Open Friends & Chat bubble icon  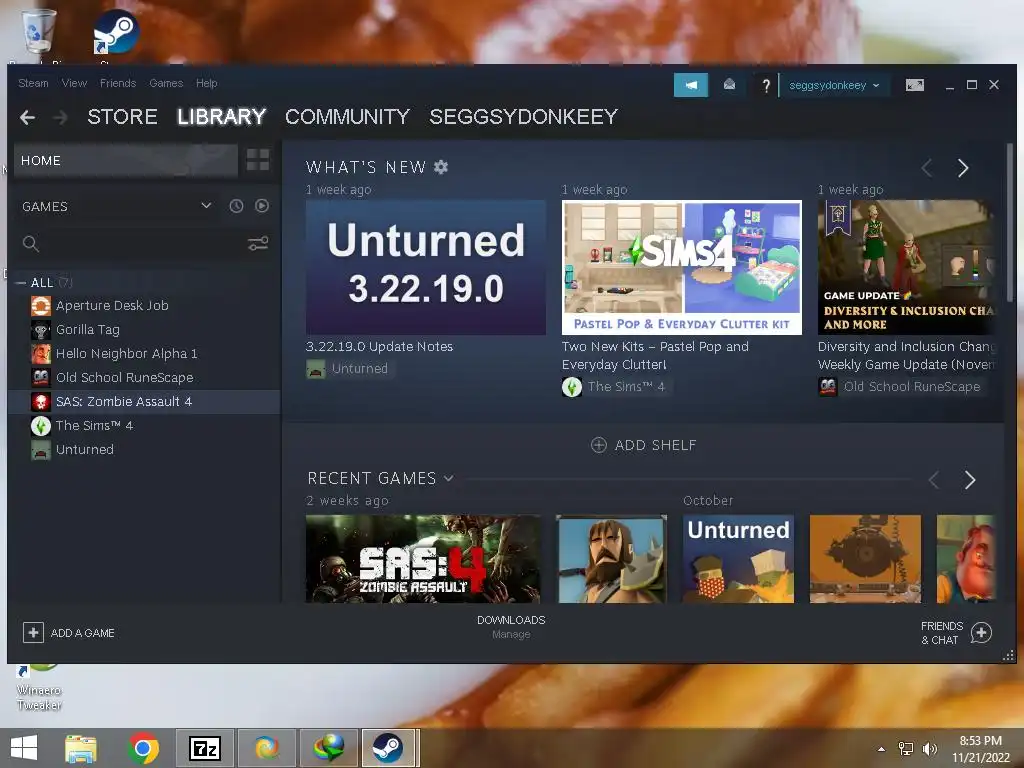(x=981, y=632)
